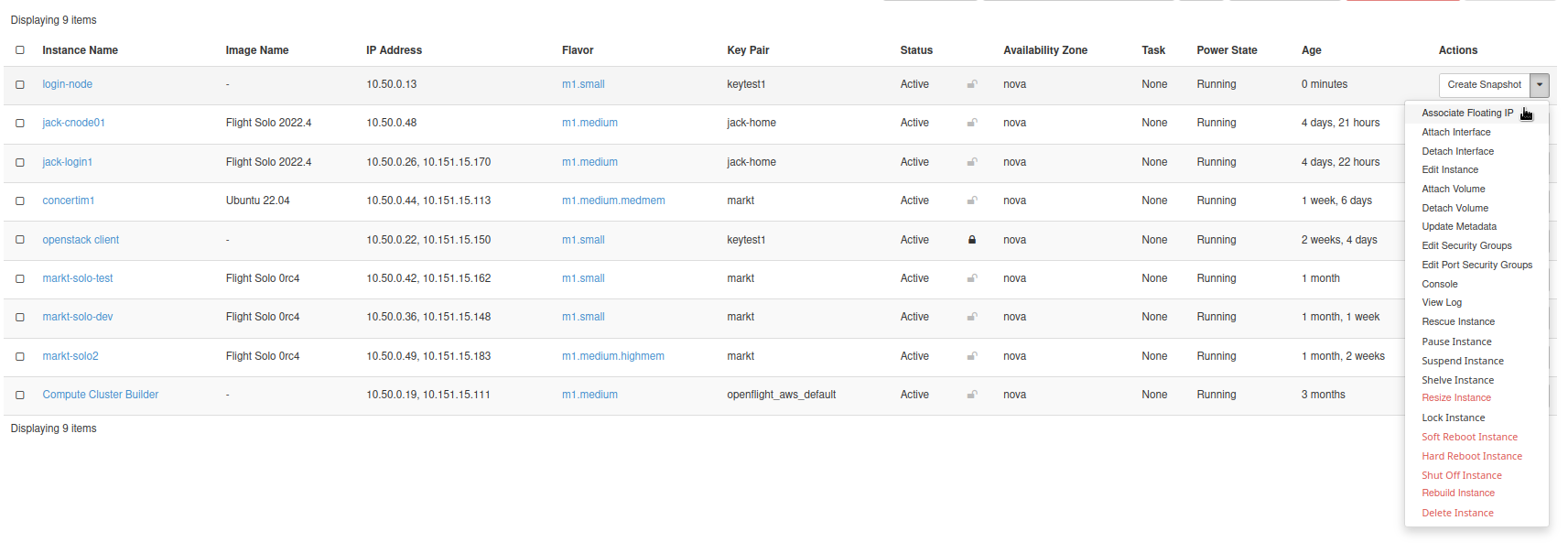1568x553 pixels.
Task: Click the unlocked padlock for Compute Cluster Builder
Action: [x=972, y=395]
